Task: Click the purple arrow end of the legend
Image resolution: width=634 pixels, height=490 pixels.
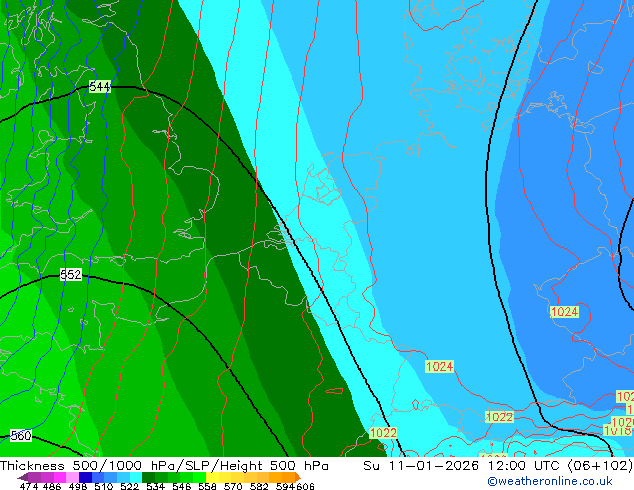Action: [x=22, y=477]
